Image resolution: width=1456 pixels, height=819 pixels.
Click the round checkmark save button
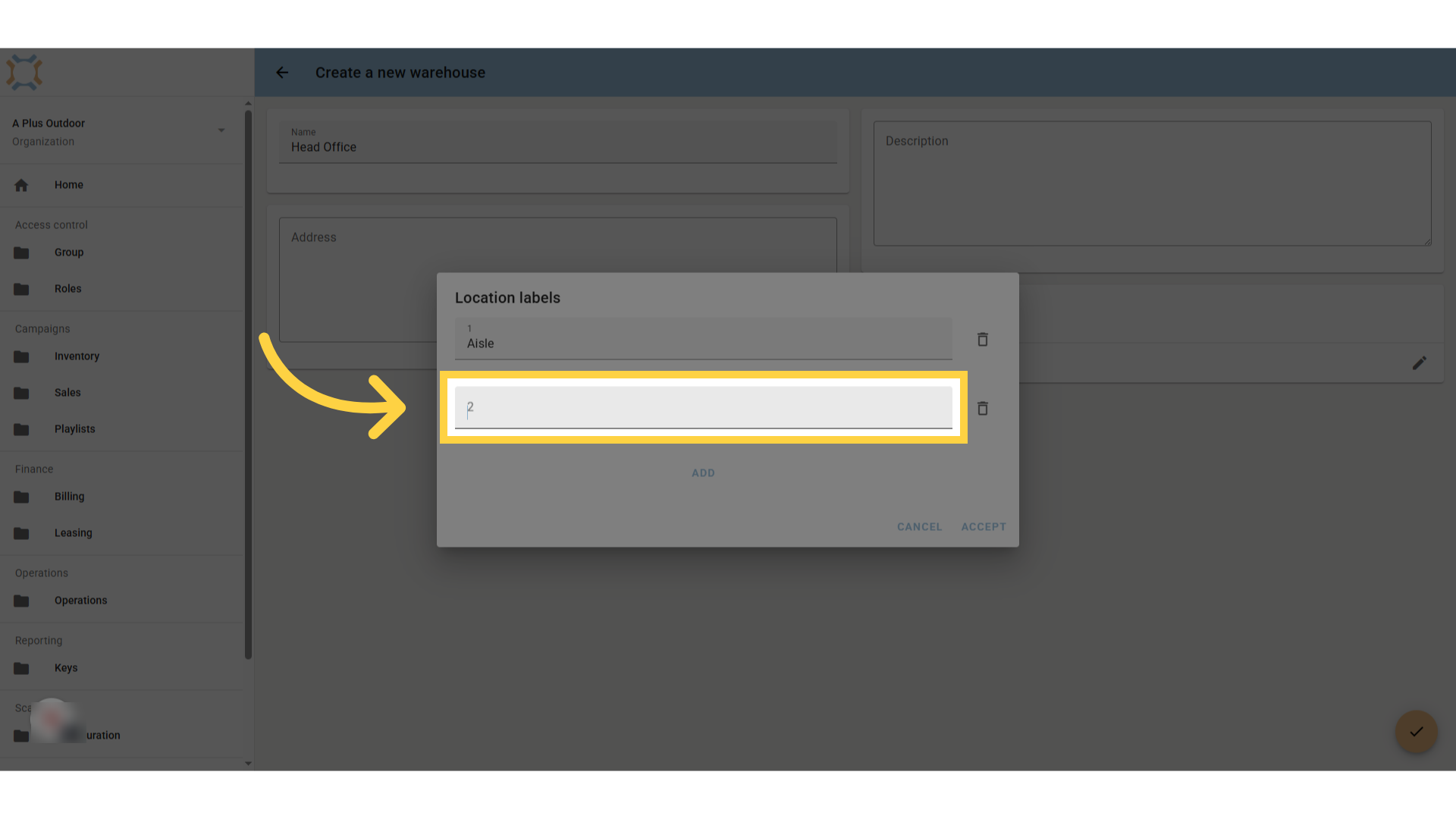pos(1417,732)
